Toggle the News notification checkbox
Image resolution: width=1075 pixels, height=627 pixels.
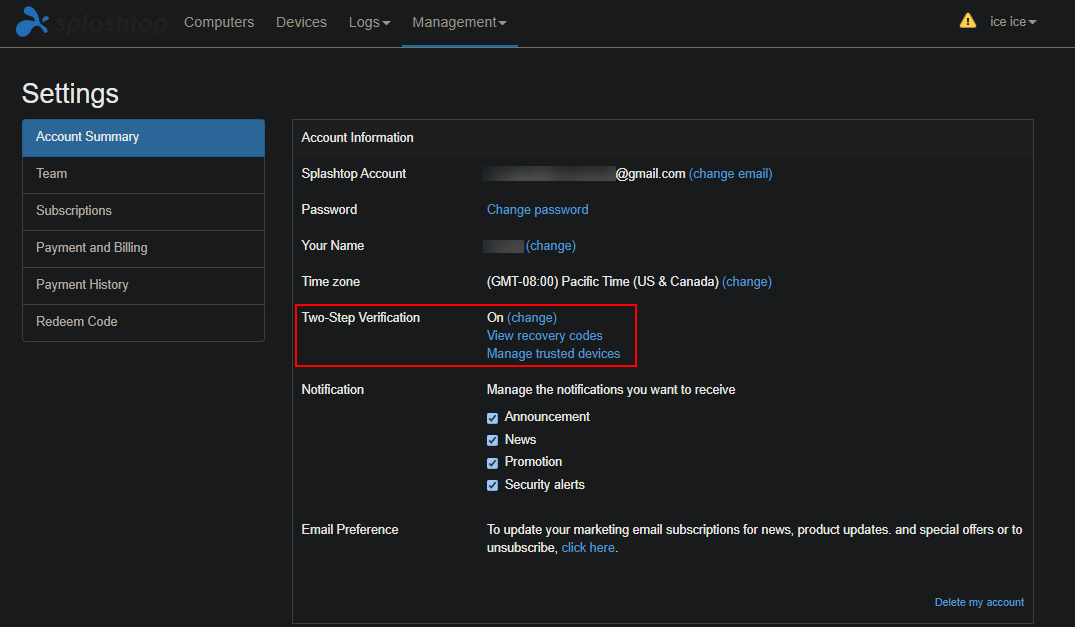pos(492,441)
